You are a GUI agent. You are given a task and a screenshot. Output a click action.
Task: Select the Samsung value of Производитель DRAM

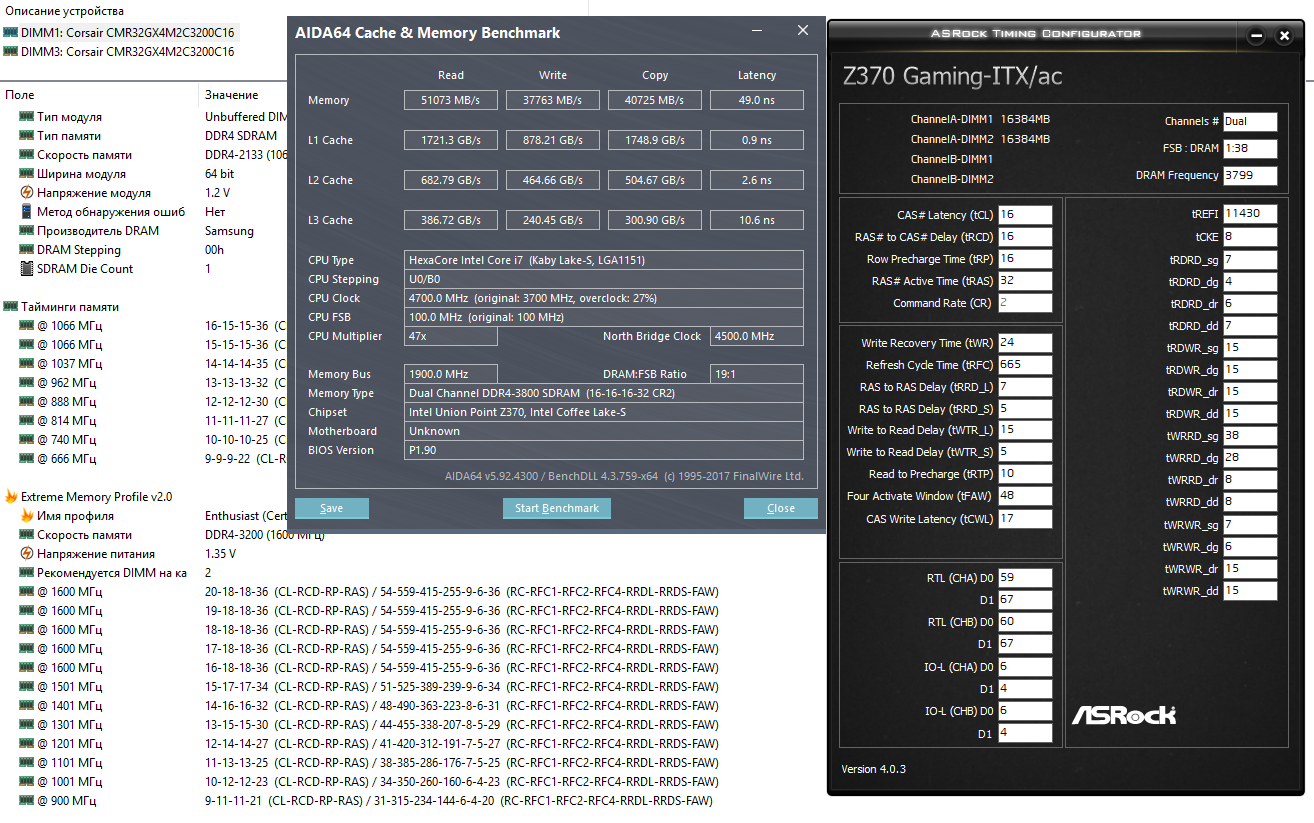point(229,231)
